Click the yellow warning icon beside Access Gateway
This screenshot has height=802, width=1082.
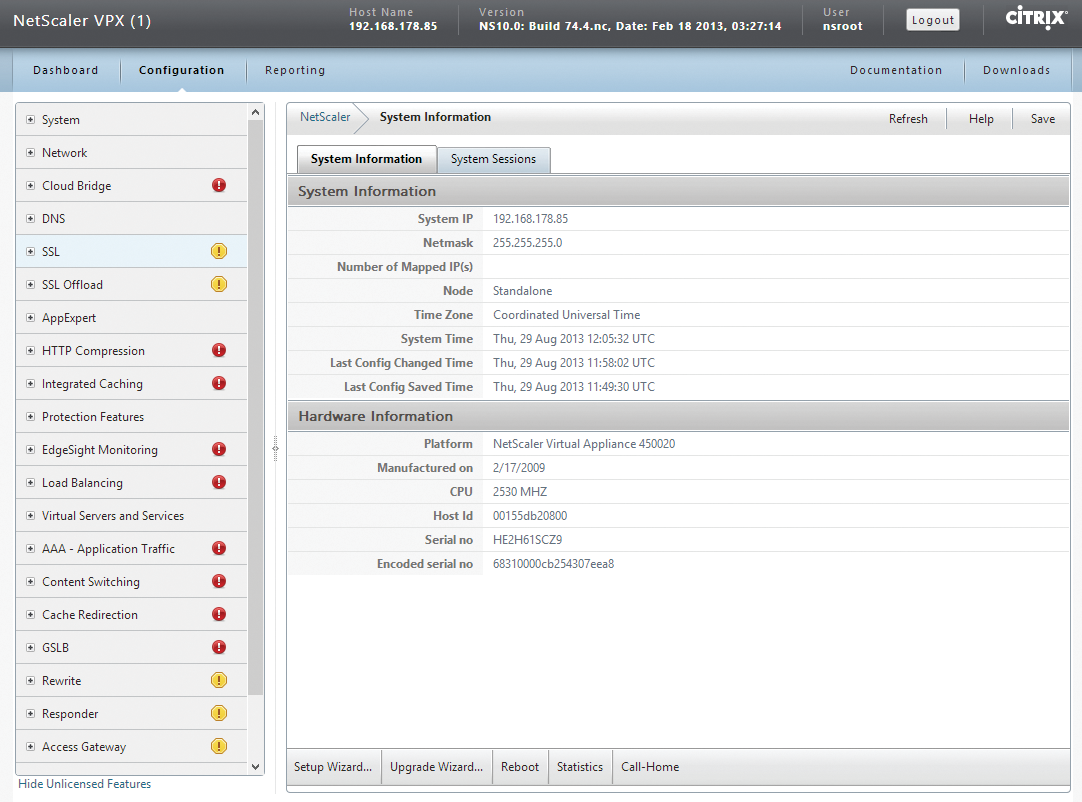pyautogui.click(x=219, y=746)
